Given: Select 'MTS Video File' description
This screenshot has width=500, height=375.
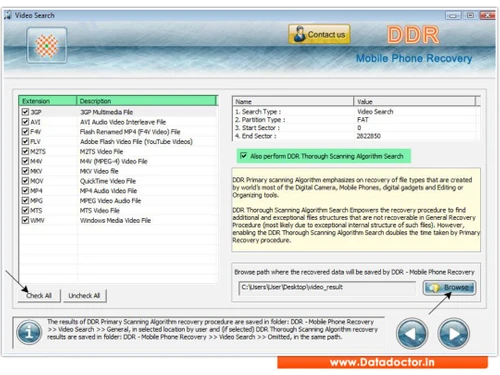Looking at the screenshot, I should tap(100, 211).
